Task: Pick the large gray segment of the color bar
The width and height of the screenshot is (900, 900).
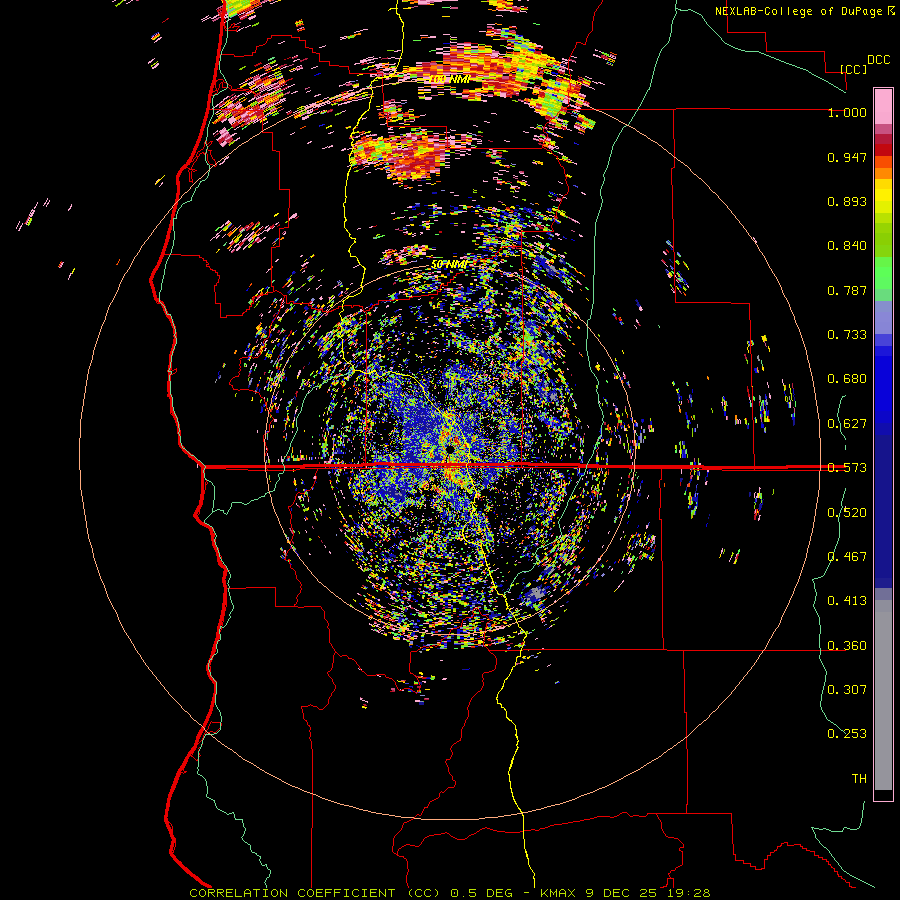Action: coord(883,695)
